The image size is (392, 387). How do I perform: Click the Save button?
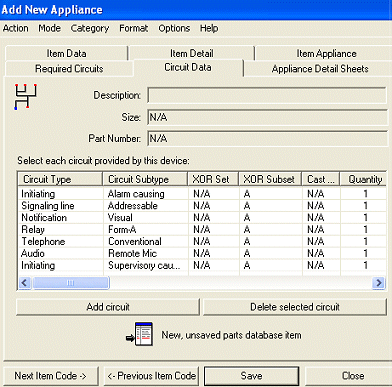(x=251, y=376)
